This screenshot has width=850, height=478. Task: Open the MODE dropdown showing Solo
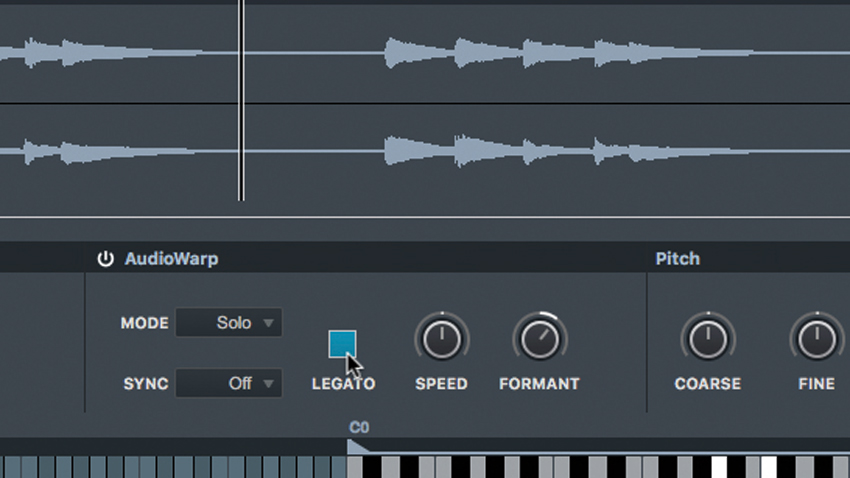pos(228,323)
